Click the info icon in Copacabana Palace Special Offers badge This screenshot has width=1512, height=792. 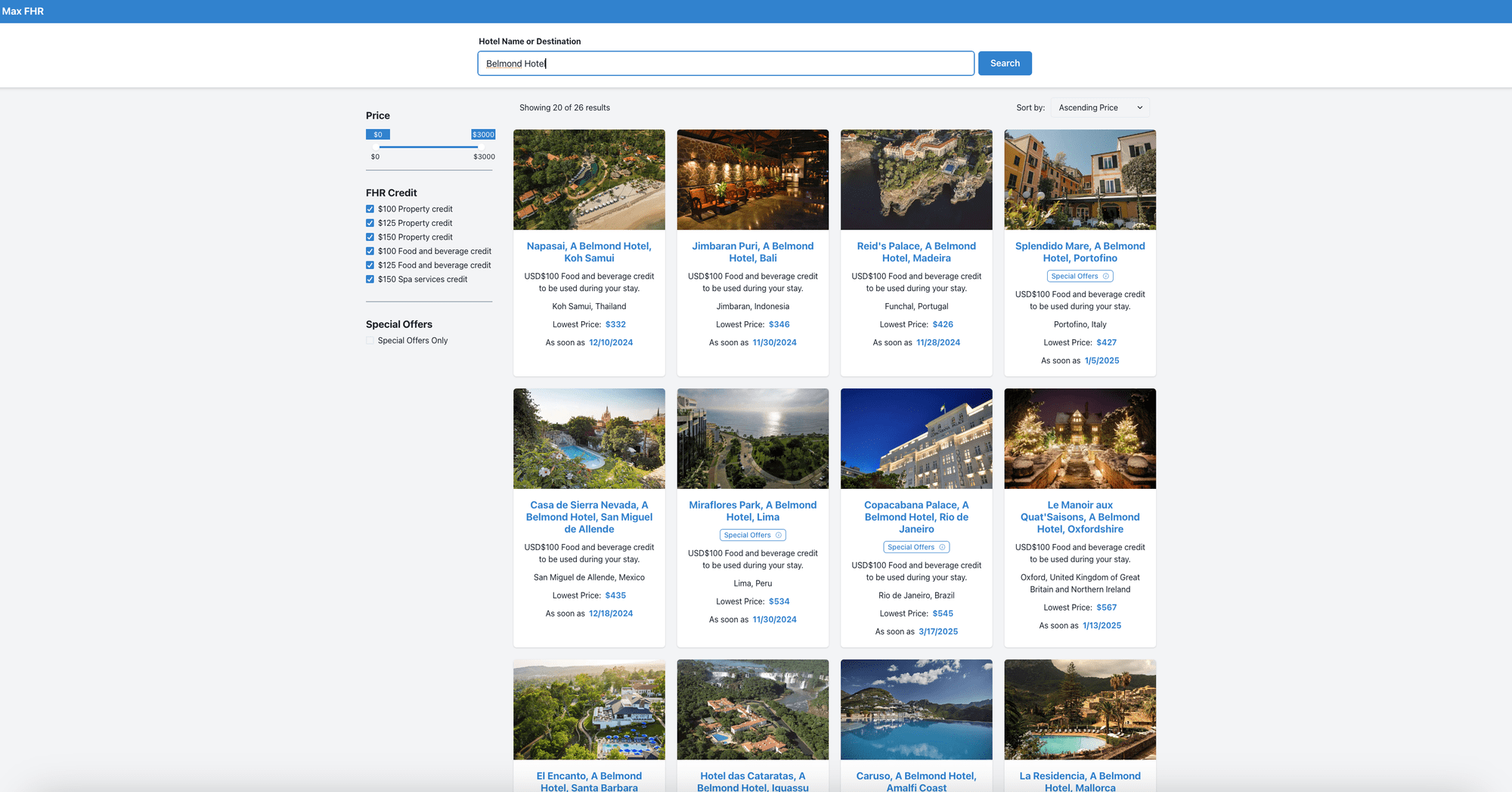(x=942, y=548)
